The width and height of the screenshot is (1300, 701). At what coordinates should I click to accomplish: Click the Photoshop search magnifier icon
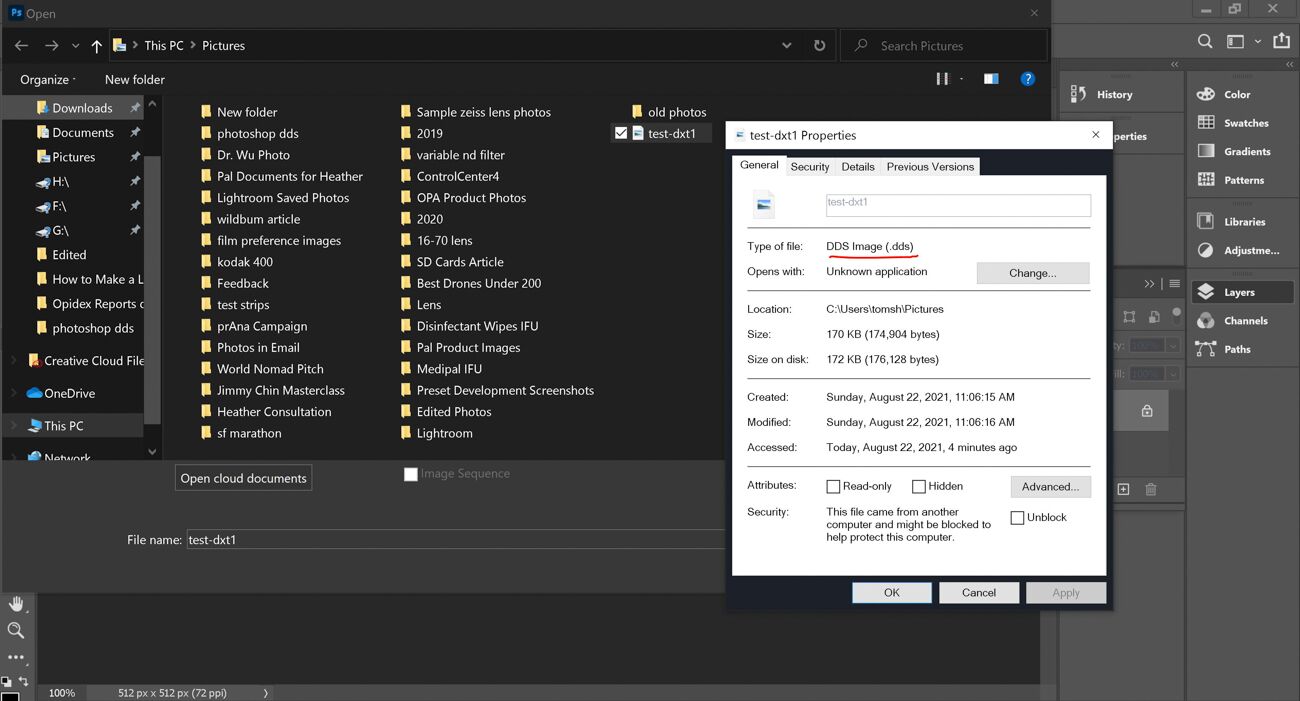click(x=1206, y=42)
